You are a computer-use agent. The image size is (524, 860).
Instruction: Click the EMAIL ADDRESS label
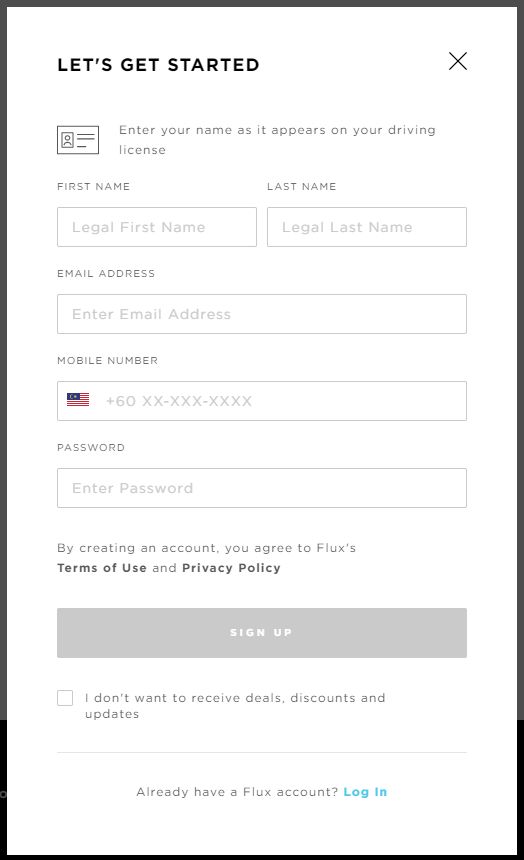[x=106, y=274]
